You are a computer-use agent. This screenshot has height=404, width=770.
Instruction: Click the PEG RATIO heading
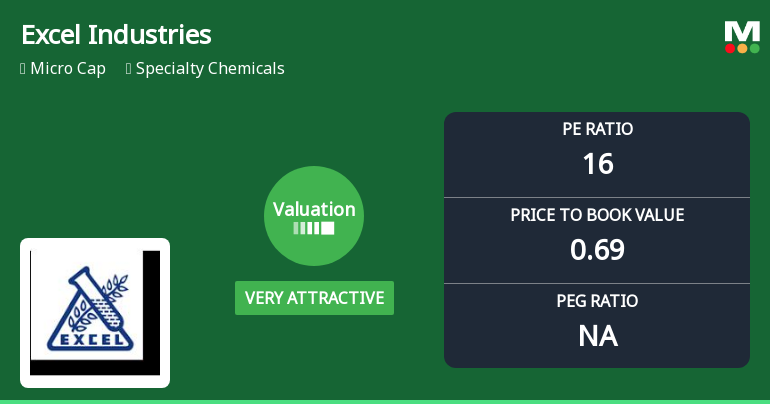click(597, 301)
